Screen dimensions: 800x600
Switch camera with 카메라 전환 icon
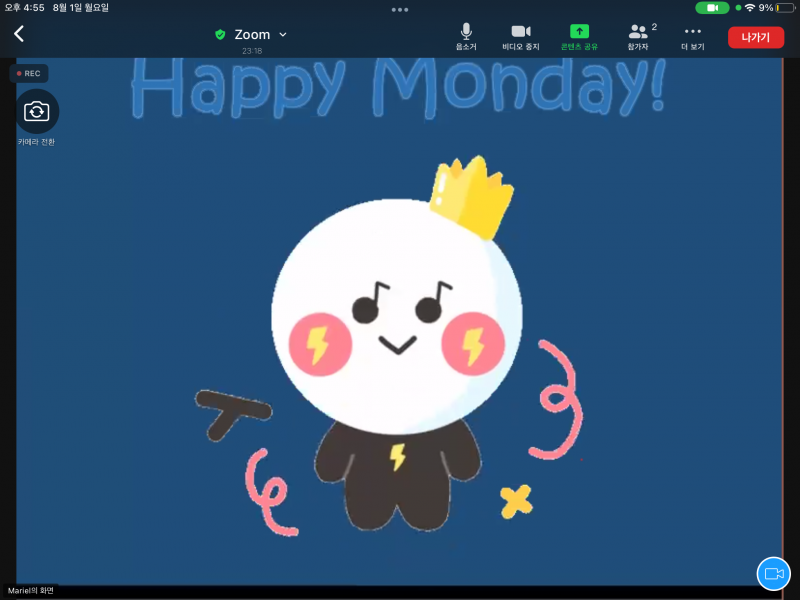pos(37,111)
